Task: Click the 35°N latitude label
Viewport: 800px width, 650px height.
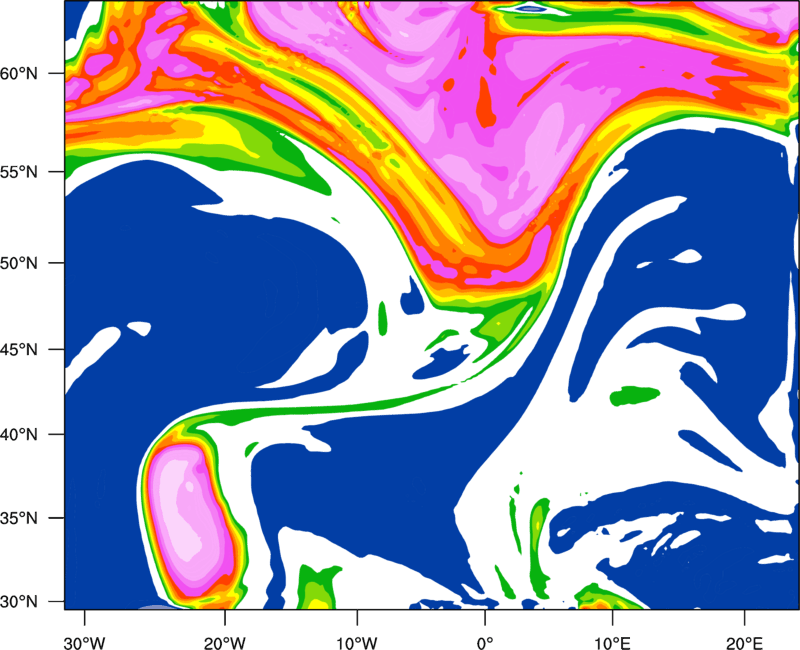Action: 19,518
